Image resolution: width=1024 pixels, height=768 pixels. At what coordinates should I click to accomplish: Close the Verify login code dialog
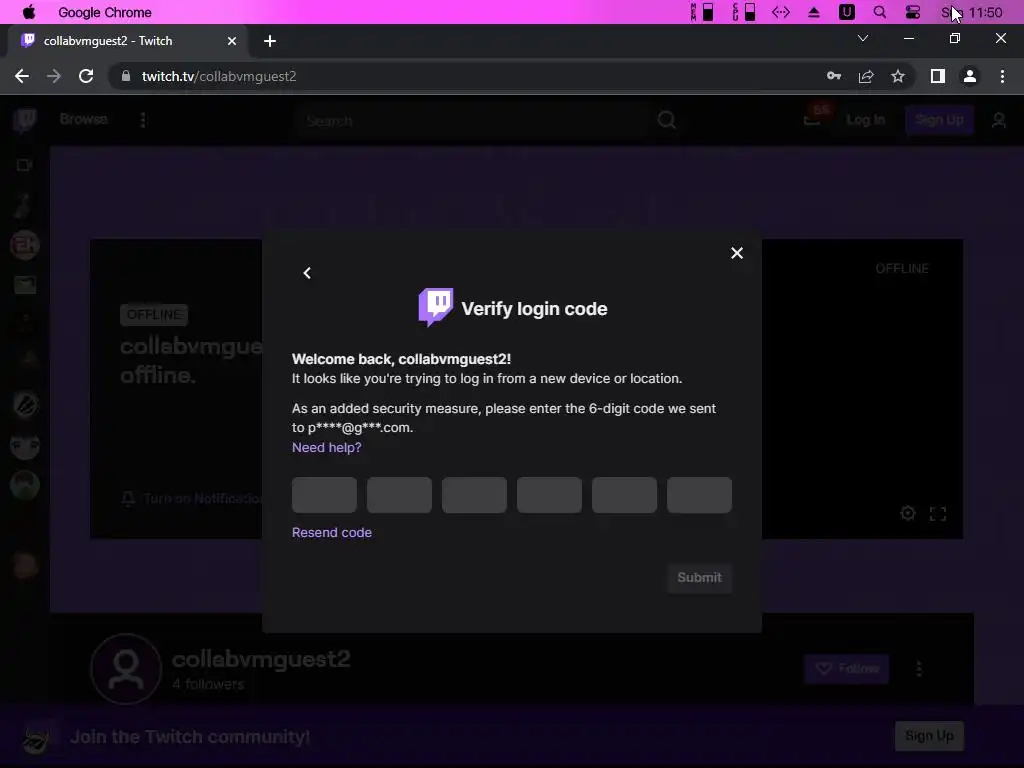[x=737, y=253]
